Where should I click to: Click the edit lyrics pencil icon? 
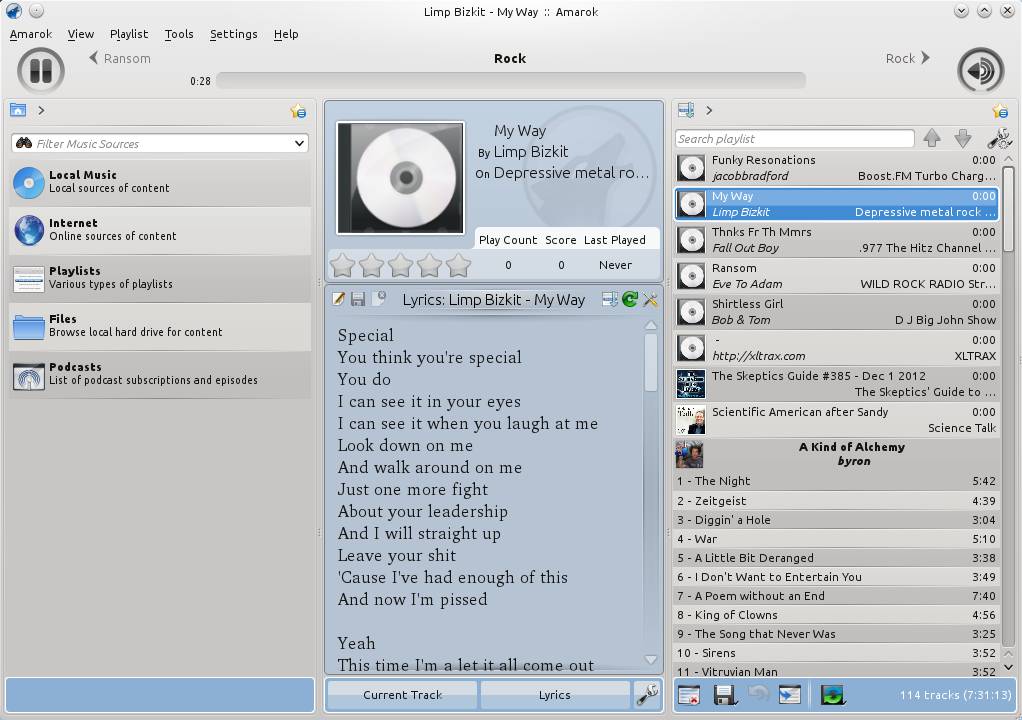[x=338, y=299]
